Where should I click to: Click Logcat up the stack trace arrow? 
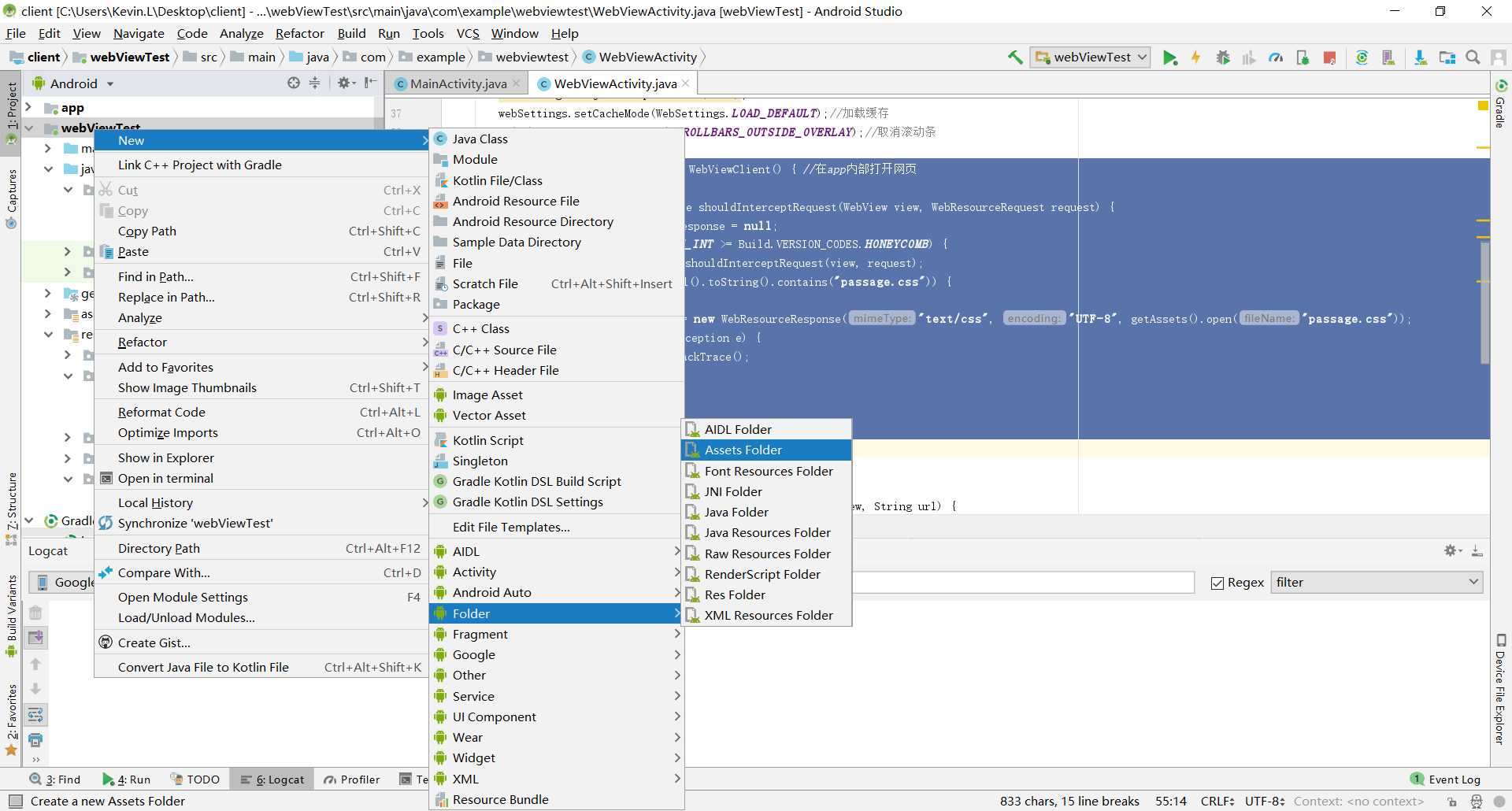tap(35, 664)
